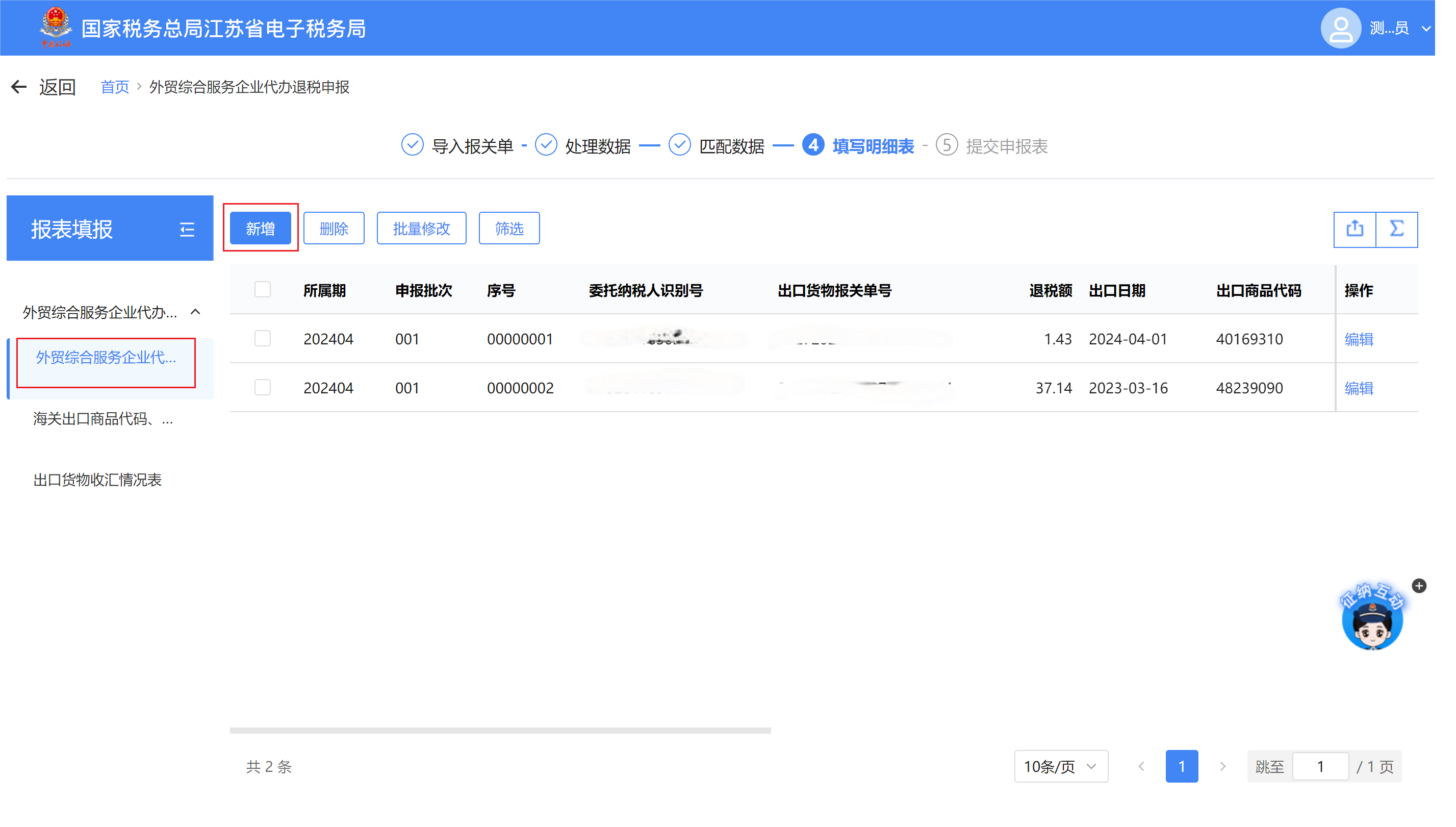Check the row with 序号 00000001
Image resolution: width=1456 pixels, height=827 pixels.
[262, 339]
